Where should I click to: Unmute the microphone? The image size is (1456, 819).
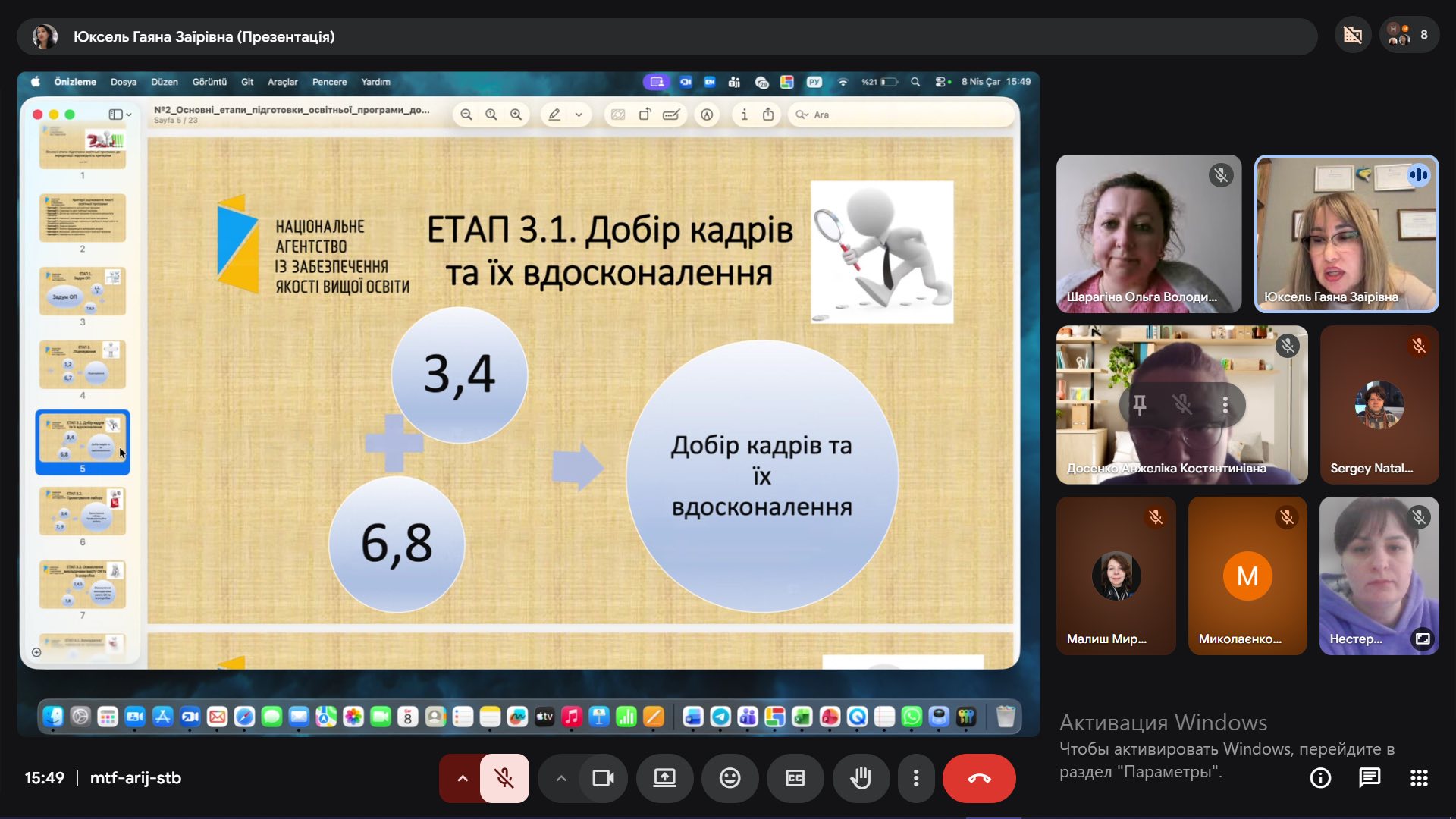pyautogui.click(x=504, y=778)
